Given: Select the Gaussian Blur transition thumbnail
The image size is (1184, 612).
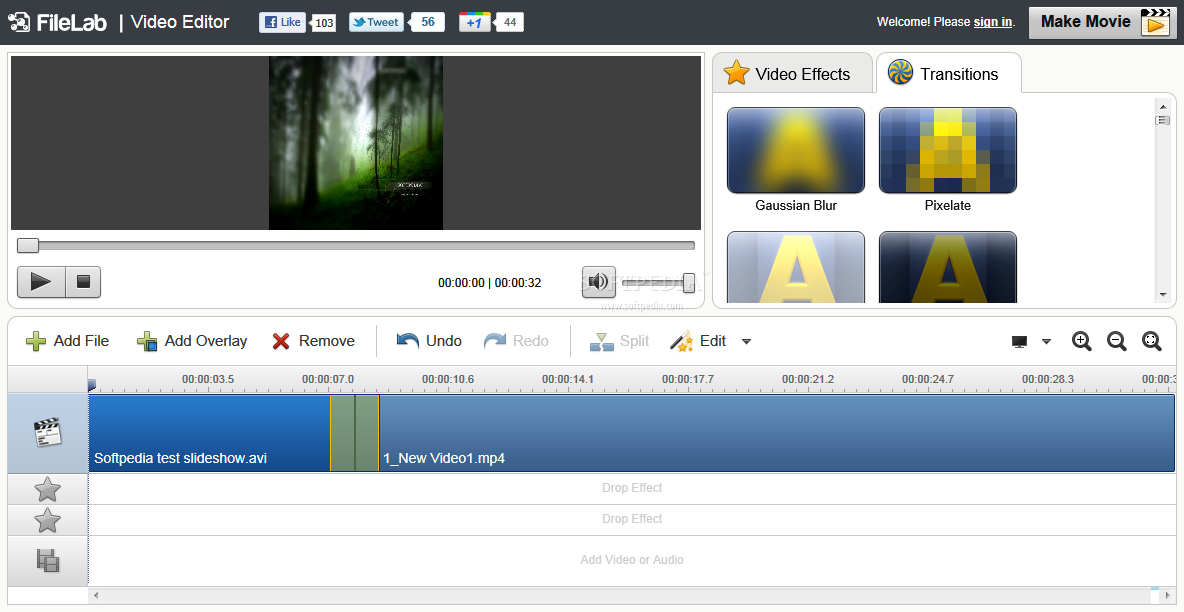Looking at the screenshot, I should 796,150.
